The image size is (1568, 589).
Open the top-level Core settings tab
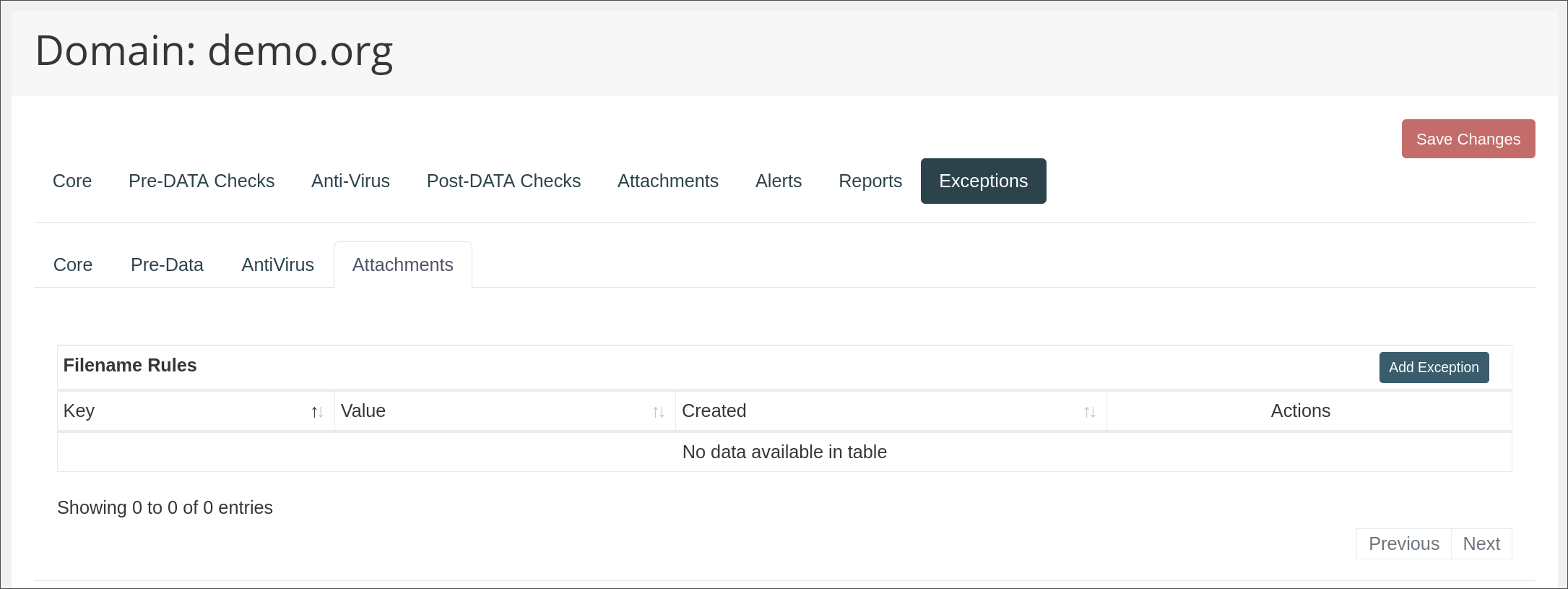[x=72, y=181]
